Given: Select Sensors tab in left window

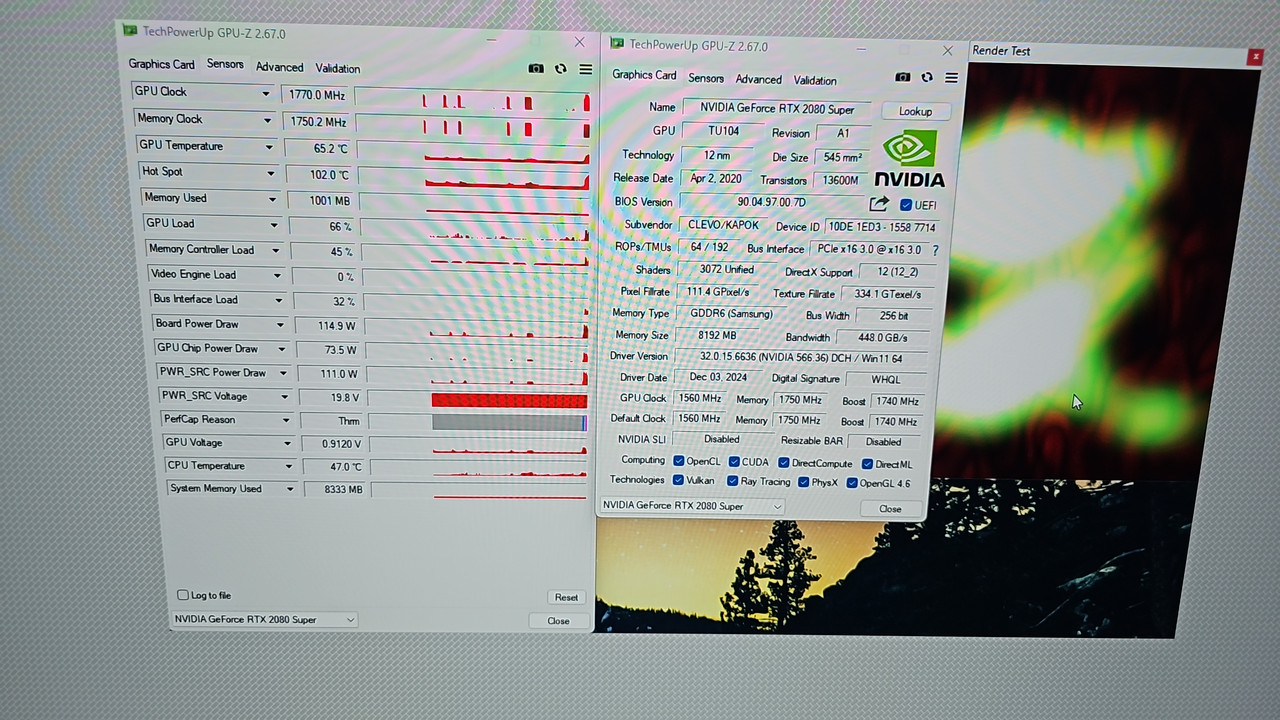Looking at the screenshot, I should 225,64.
